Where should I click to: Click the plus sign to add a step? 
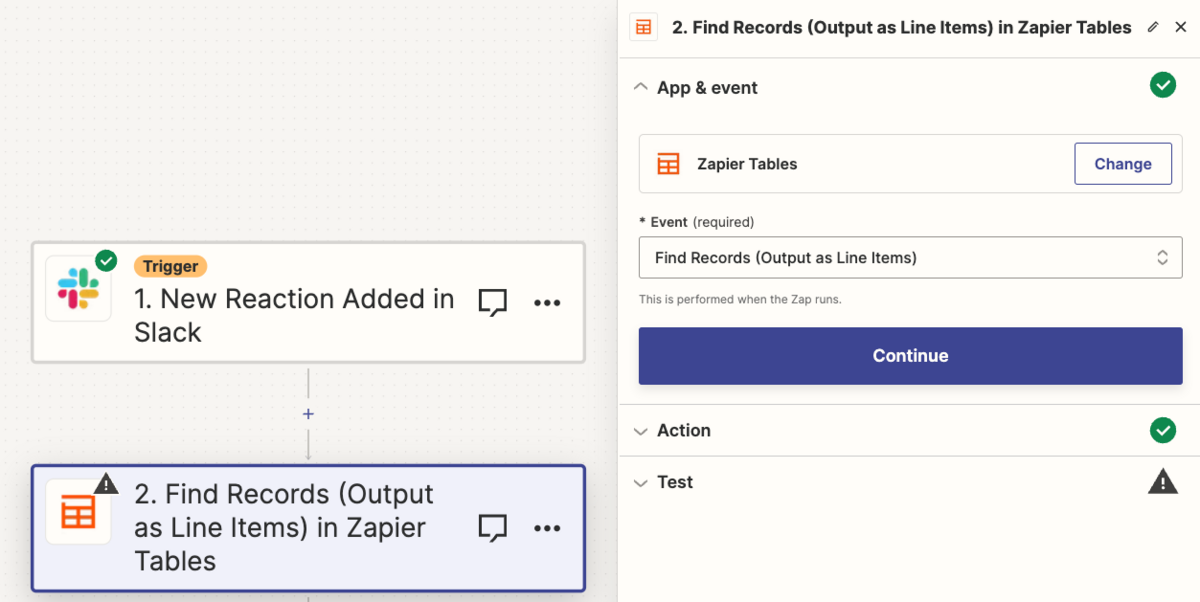[308, 414]
